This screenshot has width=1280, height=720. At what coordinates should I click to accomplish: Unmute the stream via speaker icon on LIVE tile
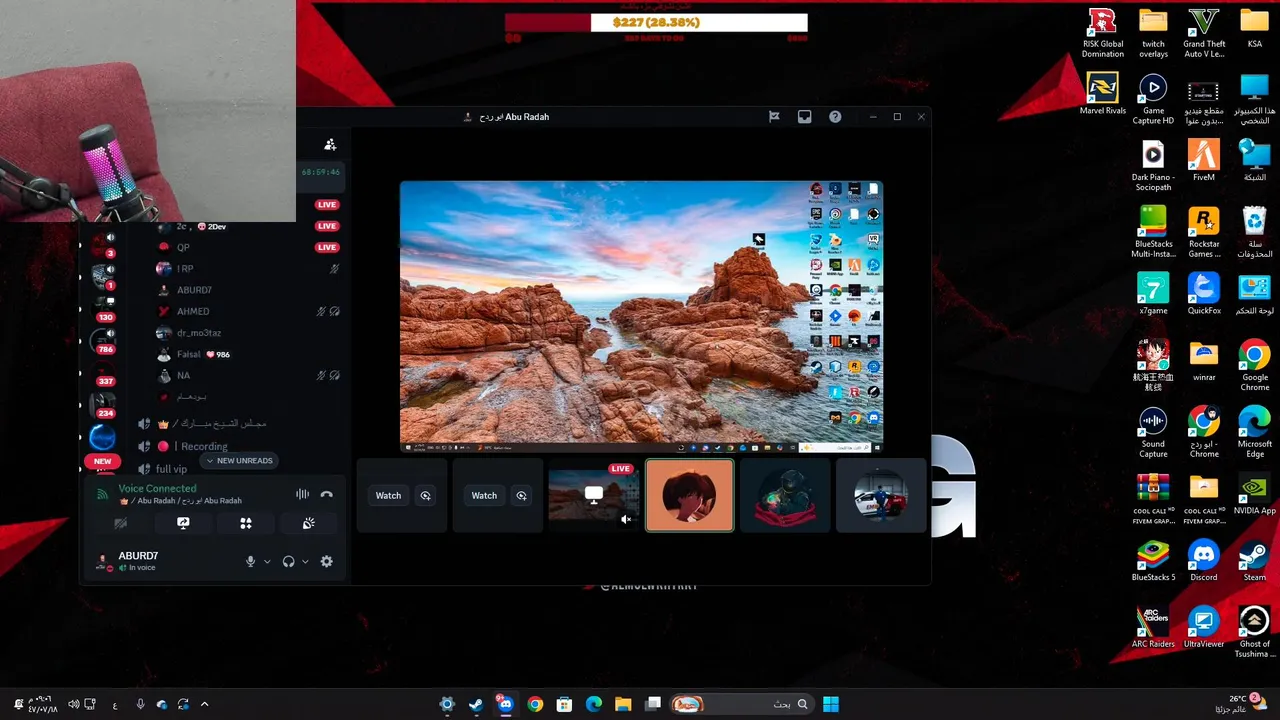626,519
